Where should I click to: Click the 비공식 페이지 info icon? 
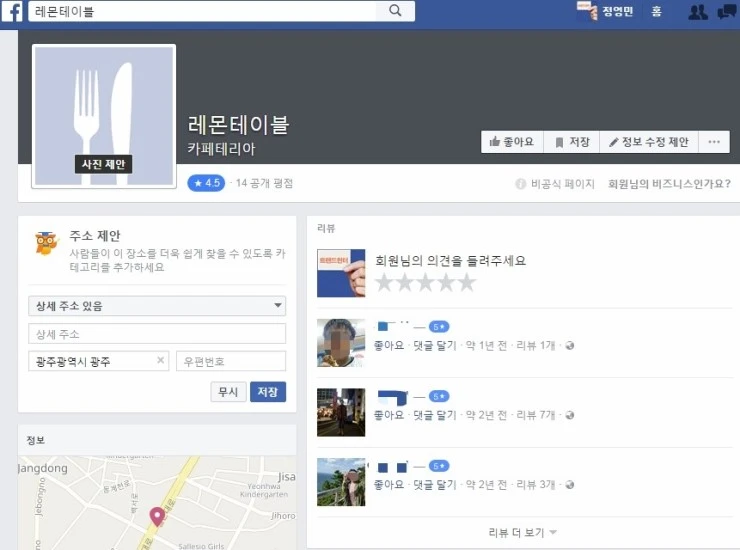pos(521,184)
